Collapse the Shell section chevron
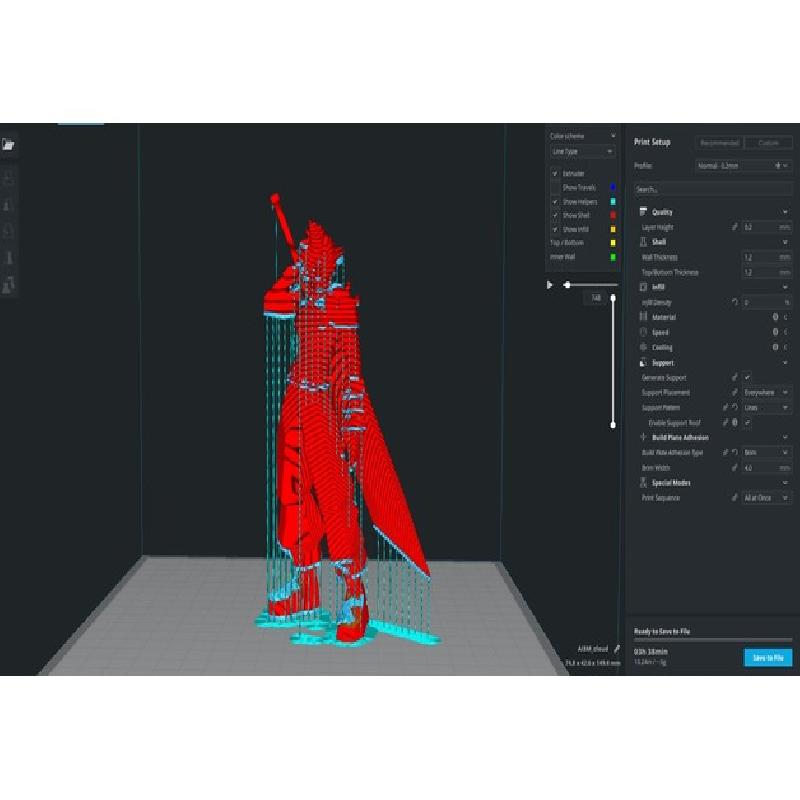 [x=785, y=242]
